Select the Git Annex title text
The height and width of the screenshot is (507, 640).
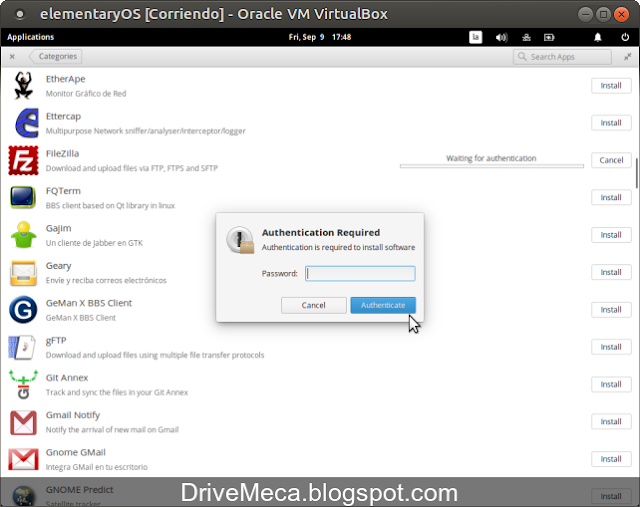pyautogui.click(x=67, y=378)
